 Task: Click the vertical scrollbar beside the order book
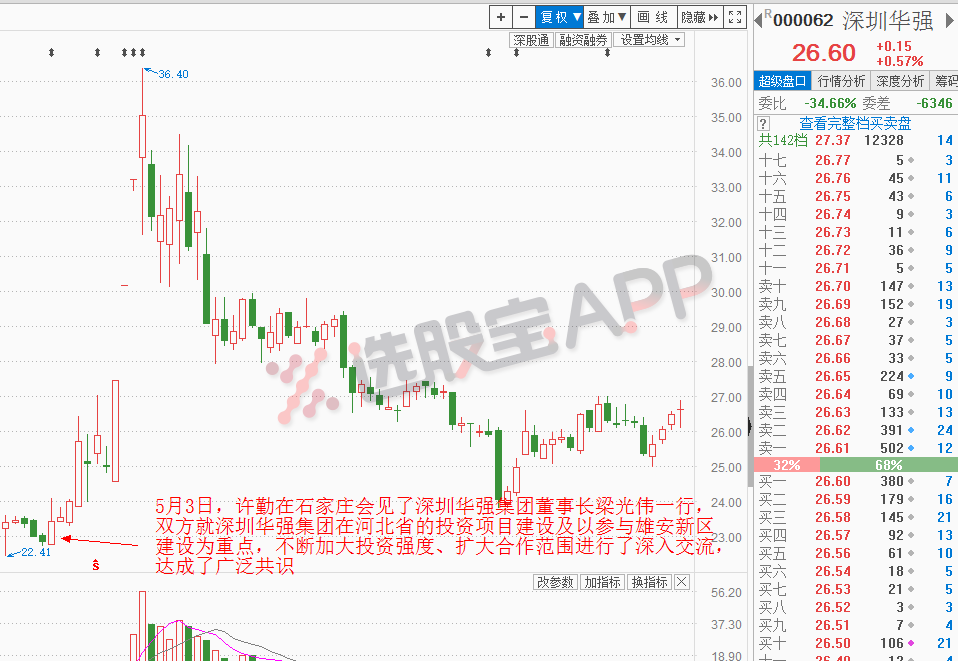750,426
